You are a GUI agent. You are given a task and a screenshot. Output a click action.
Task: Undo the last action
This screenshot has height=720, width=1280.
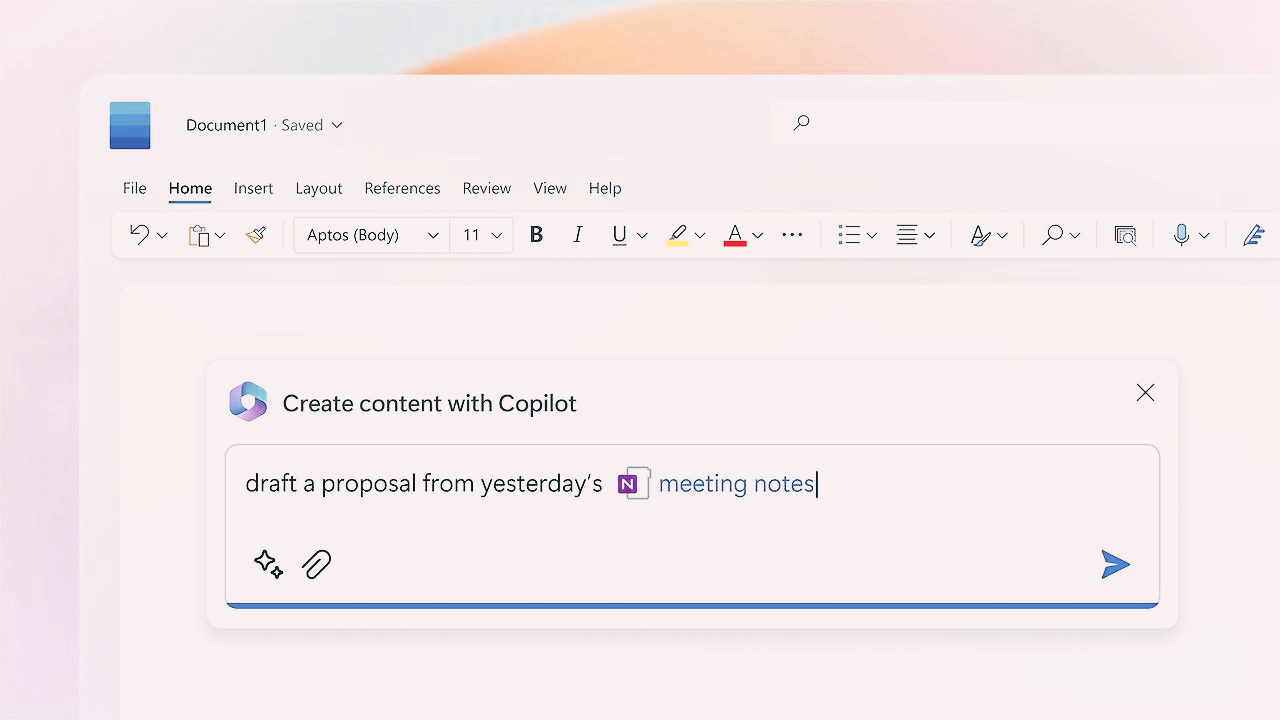click(139, 235)
